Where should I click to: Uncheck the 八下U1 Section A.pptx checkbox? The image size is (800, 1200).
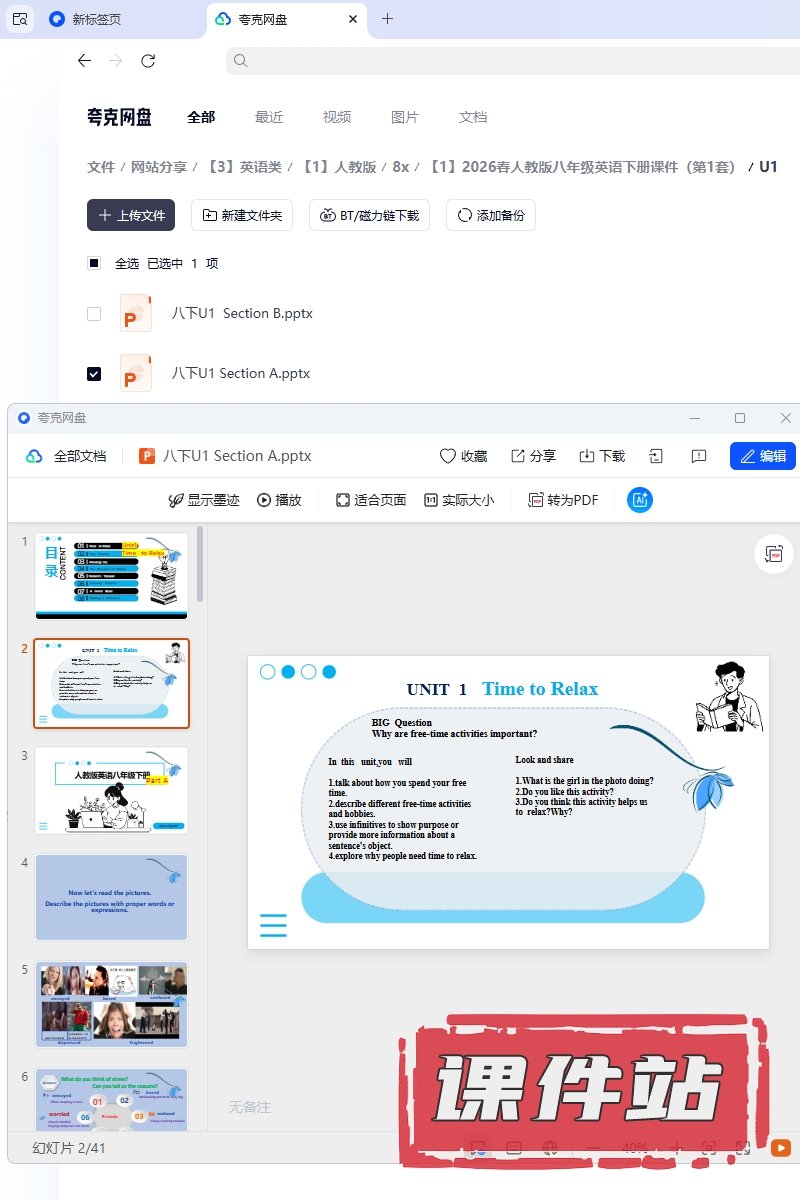click(94, 373)
